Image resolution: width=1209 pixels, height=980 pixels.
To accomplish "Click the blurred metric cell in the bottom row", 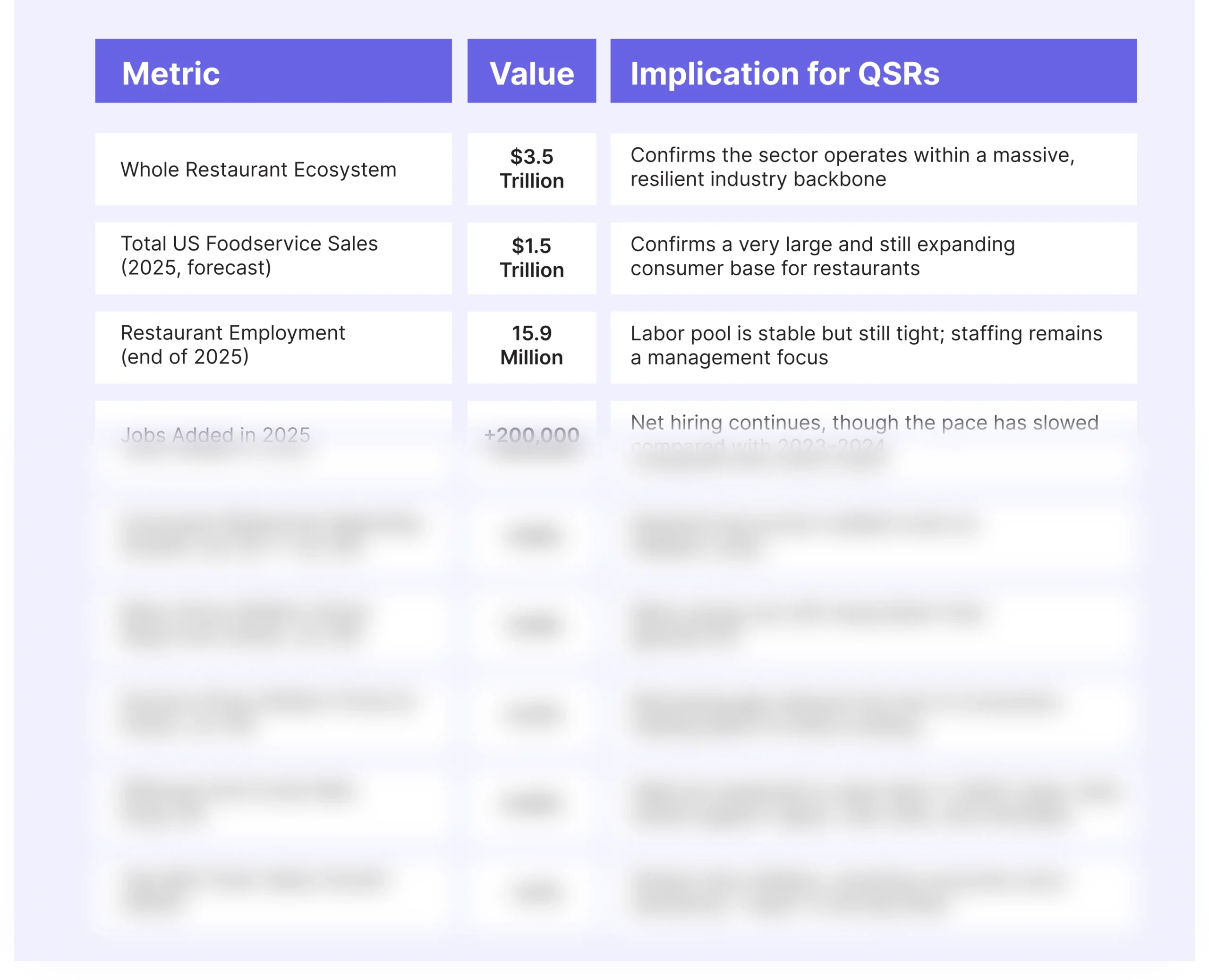I will [273, 892].
